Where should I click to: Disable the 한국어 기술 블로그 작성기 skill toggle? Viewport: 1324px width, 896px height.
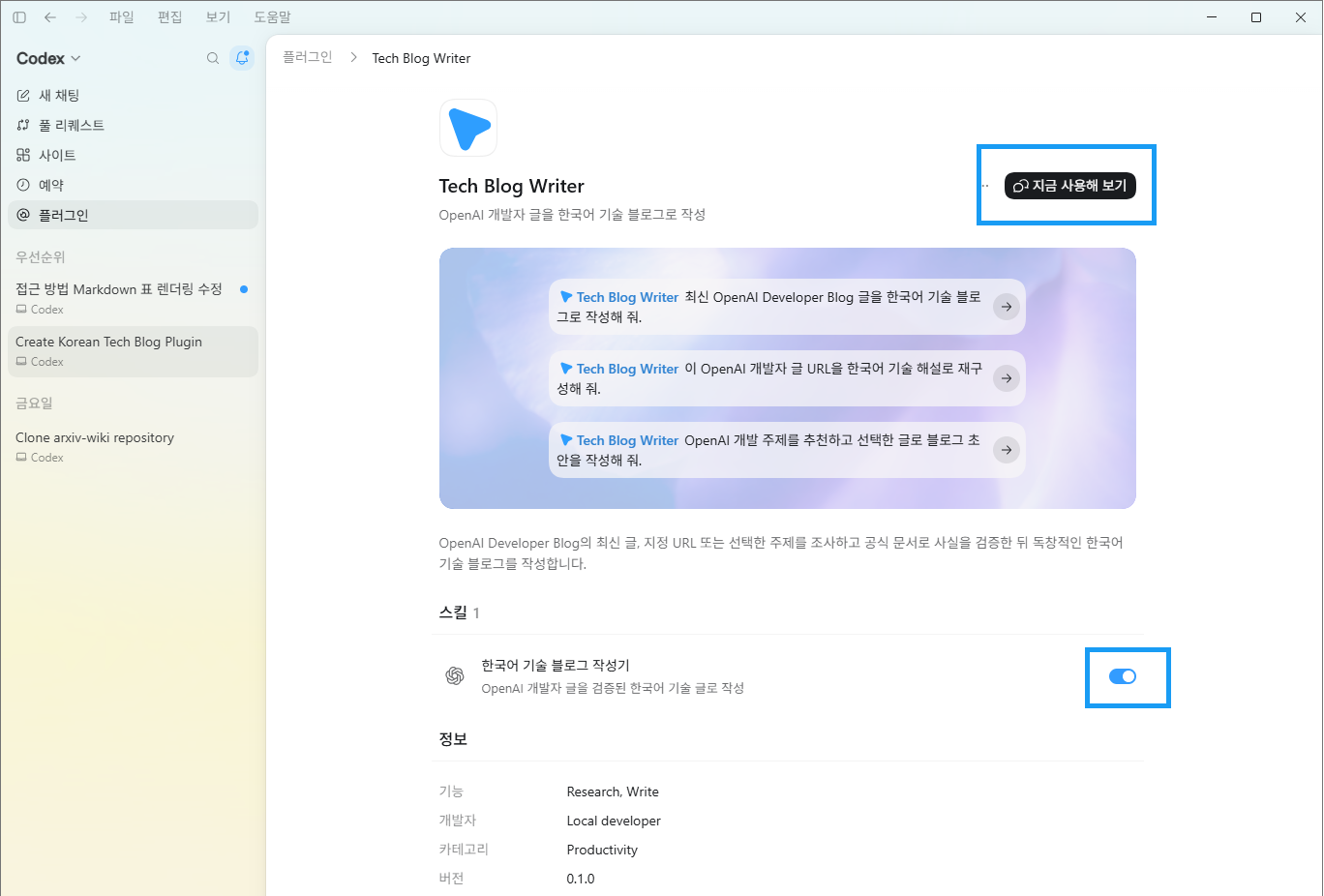pyautogui.click(x=1122, y=676)
